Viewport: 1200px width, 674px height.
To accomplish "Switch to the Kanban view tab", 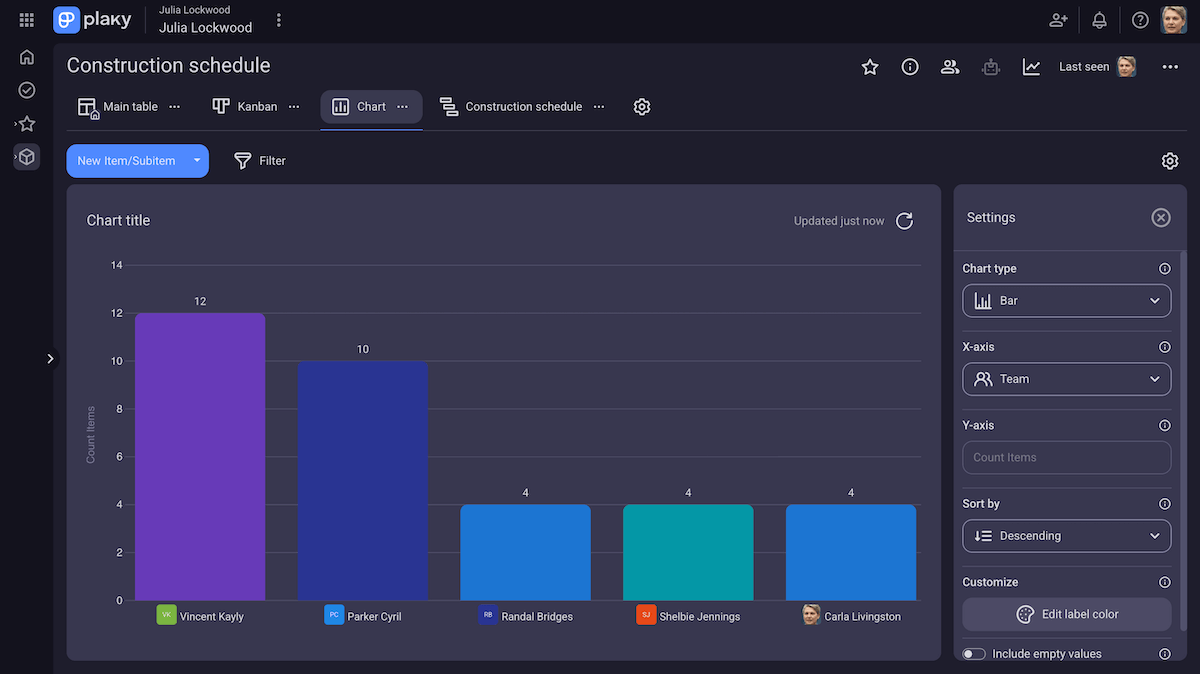I will tap(245, 106).
